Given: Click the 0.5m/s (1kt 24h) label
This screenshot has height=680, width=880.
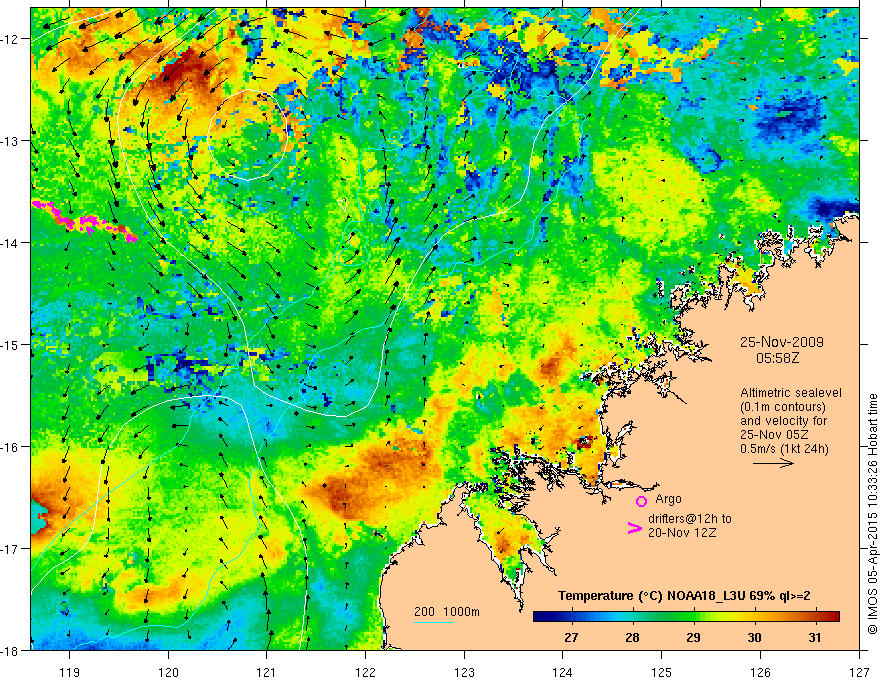Looking at the screenshot, I should 784,449.
